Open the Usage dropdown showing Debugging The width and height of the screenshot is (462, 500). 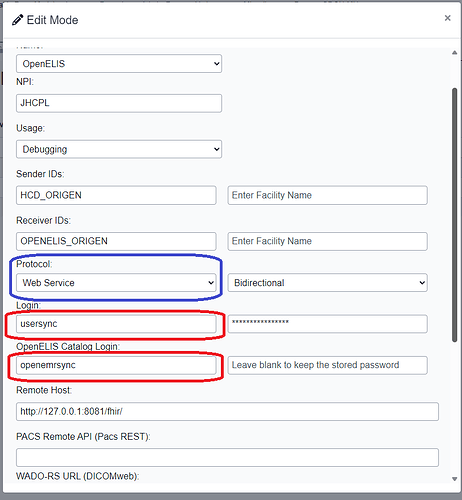pos(119,149)
